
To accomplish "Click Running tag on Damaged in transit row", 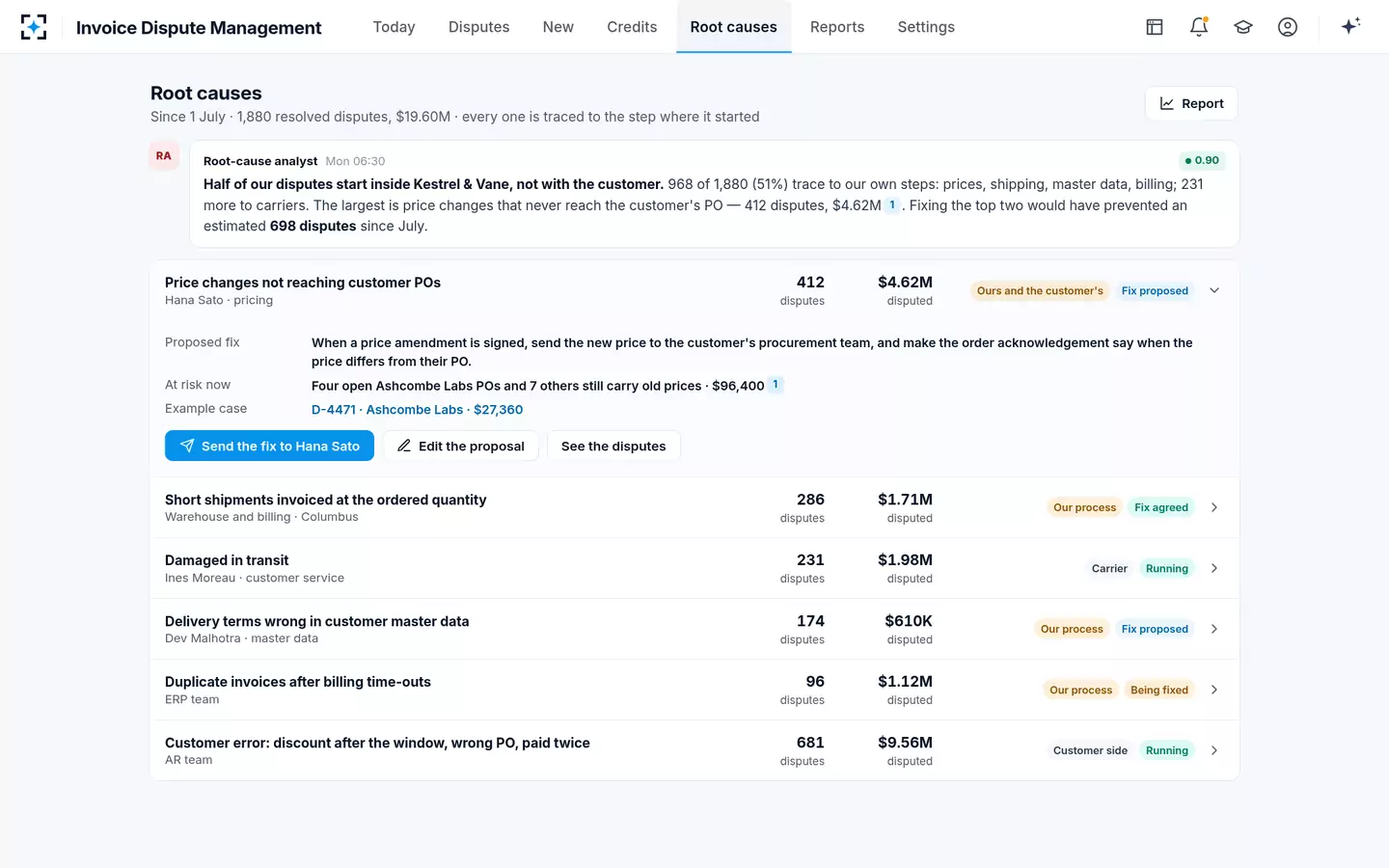I will tap(1167, 568).
